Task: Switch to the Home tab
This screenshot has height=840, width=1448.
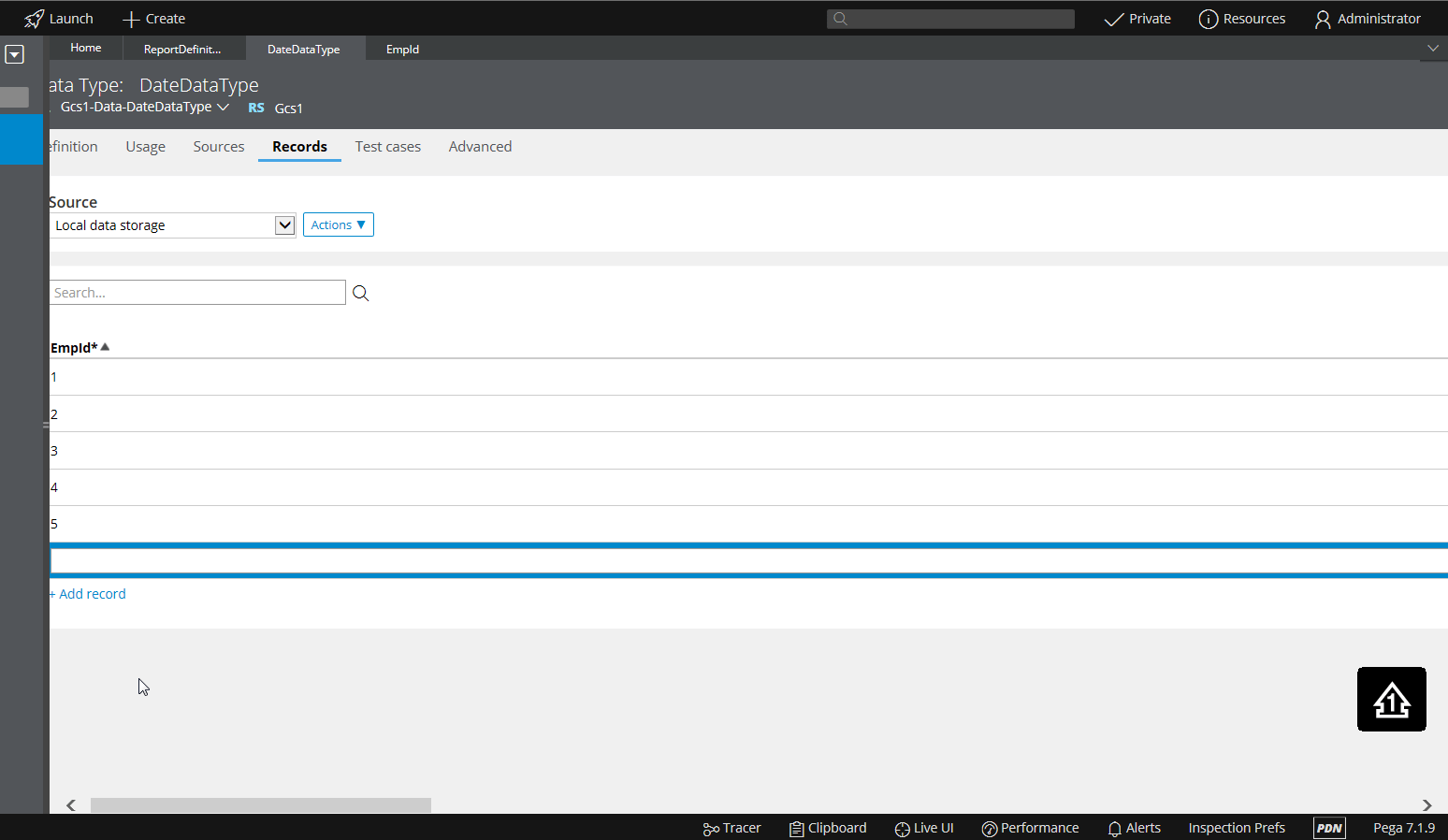Action: pyautogui.click(x=86, y=48)
